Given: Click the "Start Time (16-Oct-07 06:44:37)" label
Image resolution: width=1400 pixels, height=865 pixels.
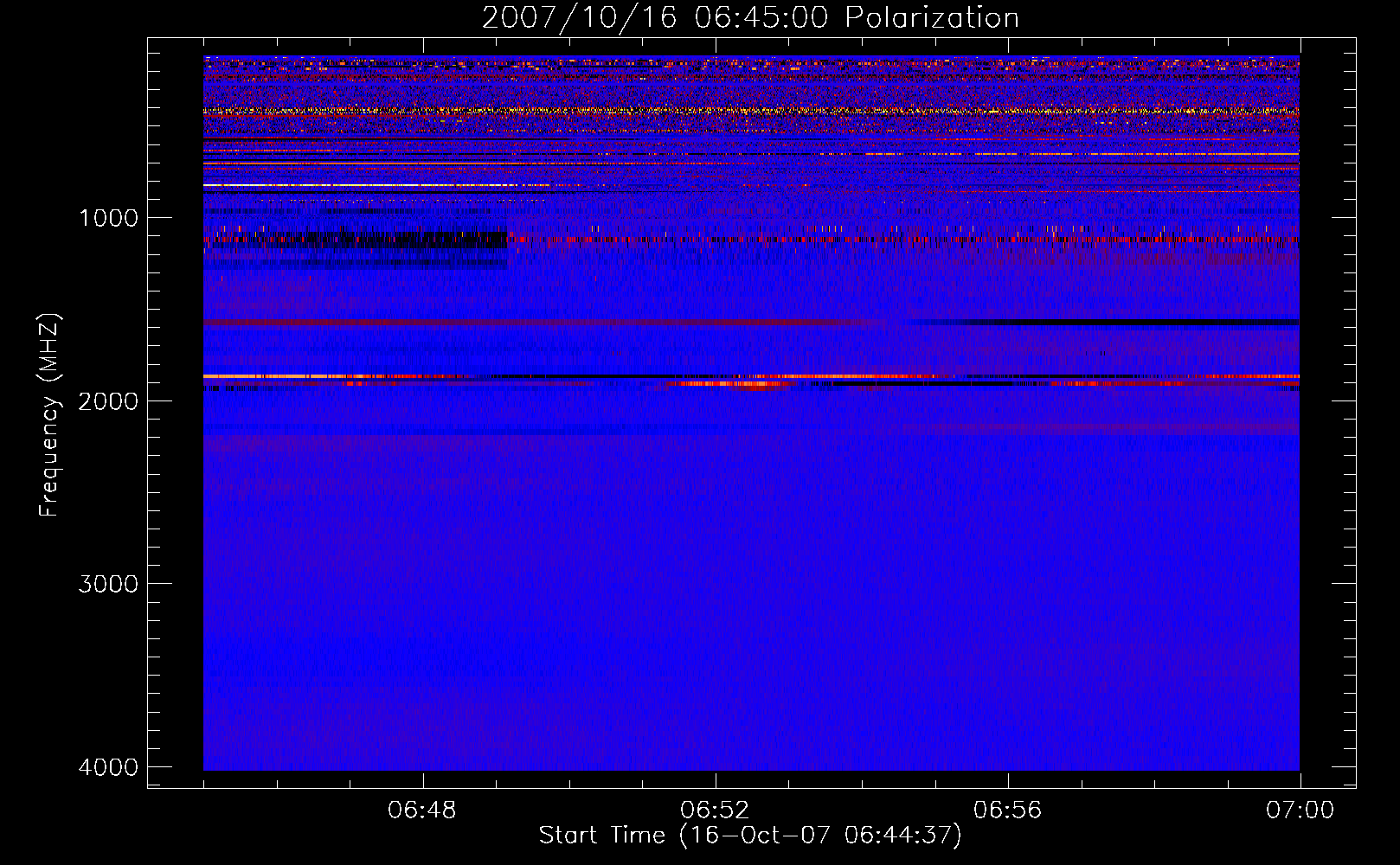Looking at the screenshot, I should 750,836.
